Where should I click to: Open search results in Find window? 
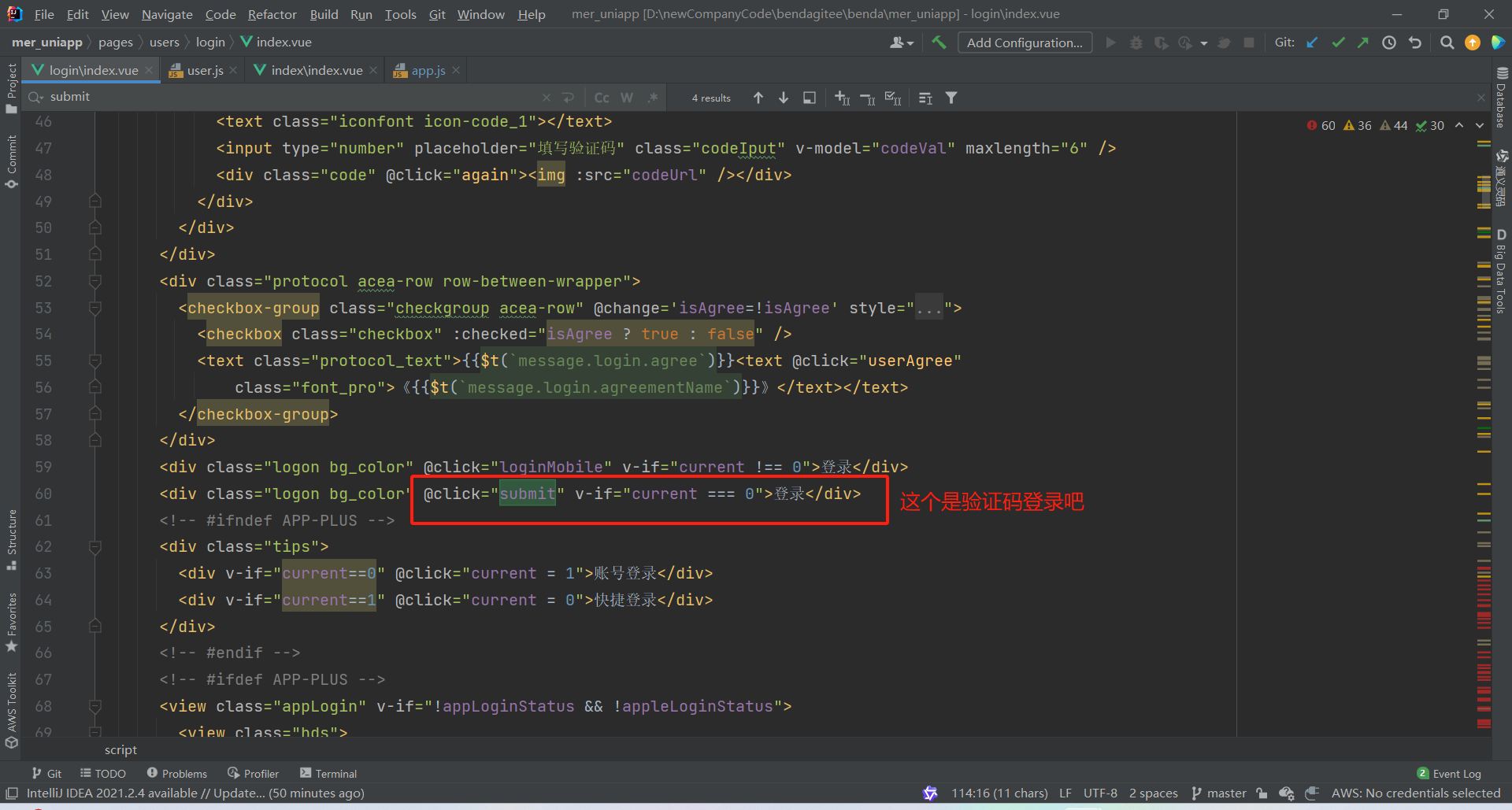click(810, 98)
